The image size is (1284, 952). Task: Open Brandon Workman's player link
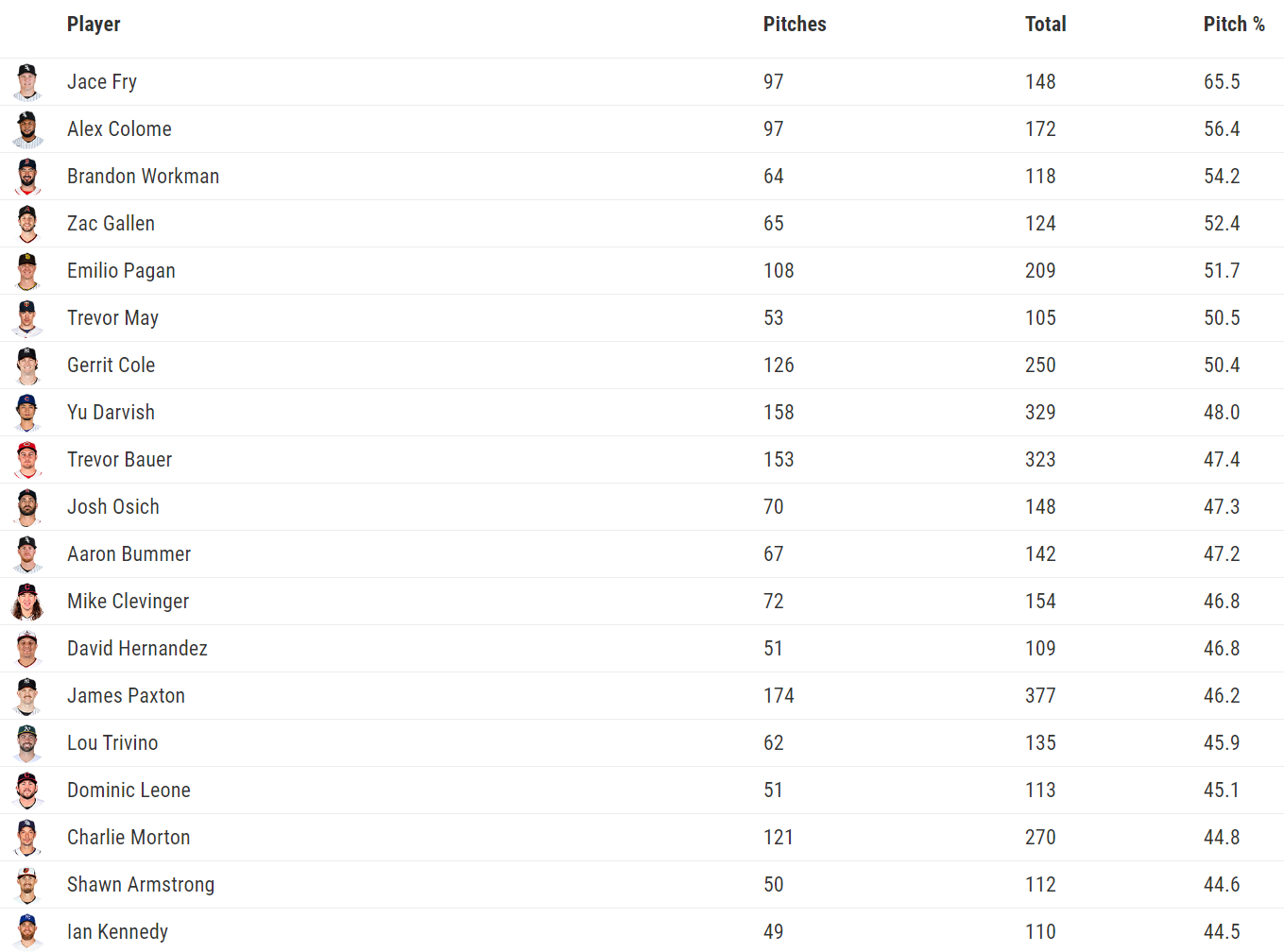click(143, 177)
